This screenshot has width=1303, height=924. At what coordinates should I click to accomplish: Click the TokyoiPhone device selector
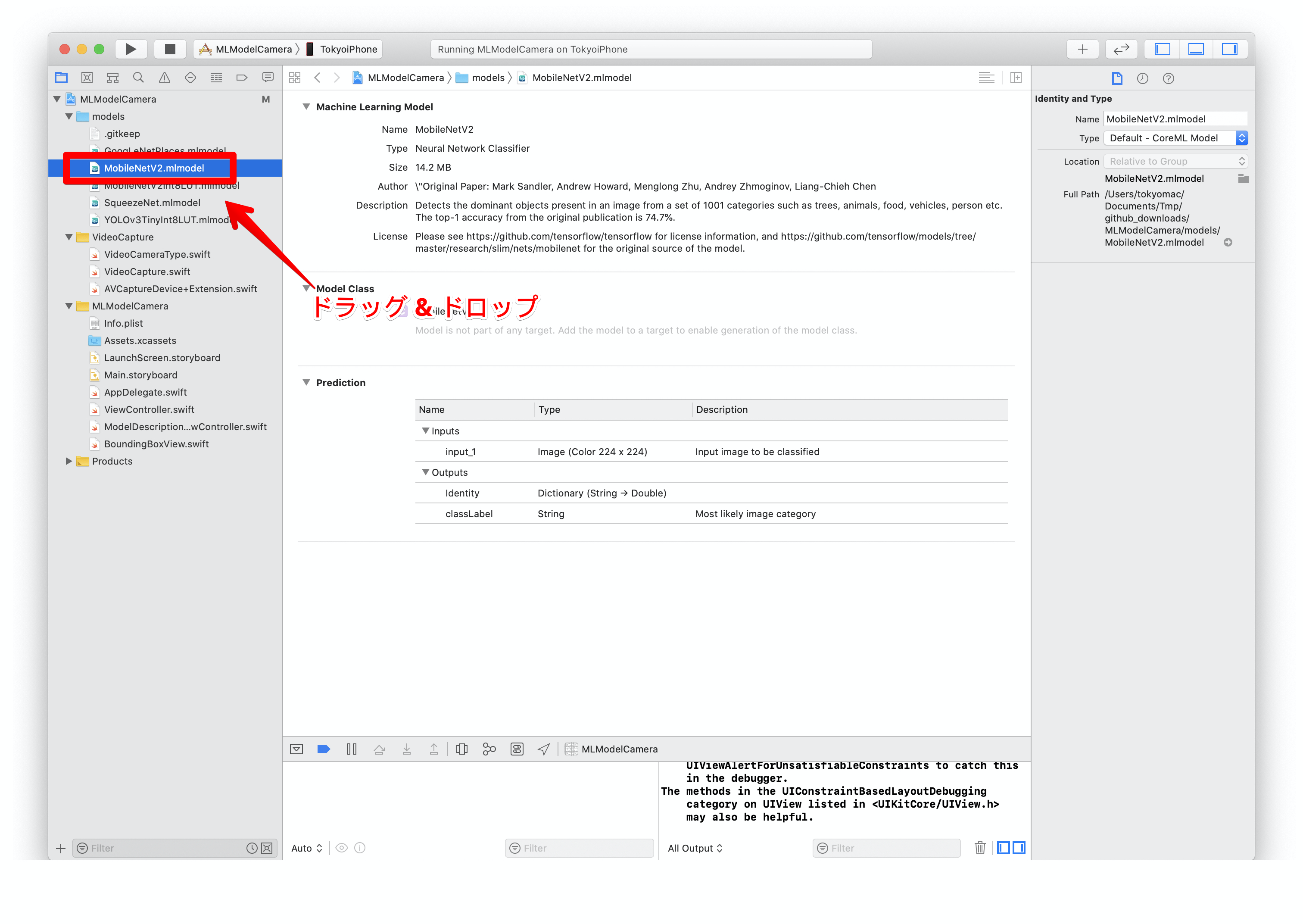pos(347,49)
